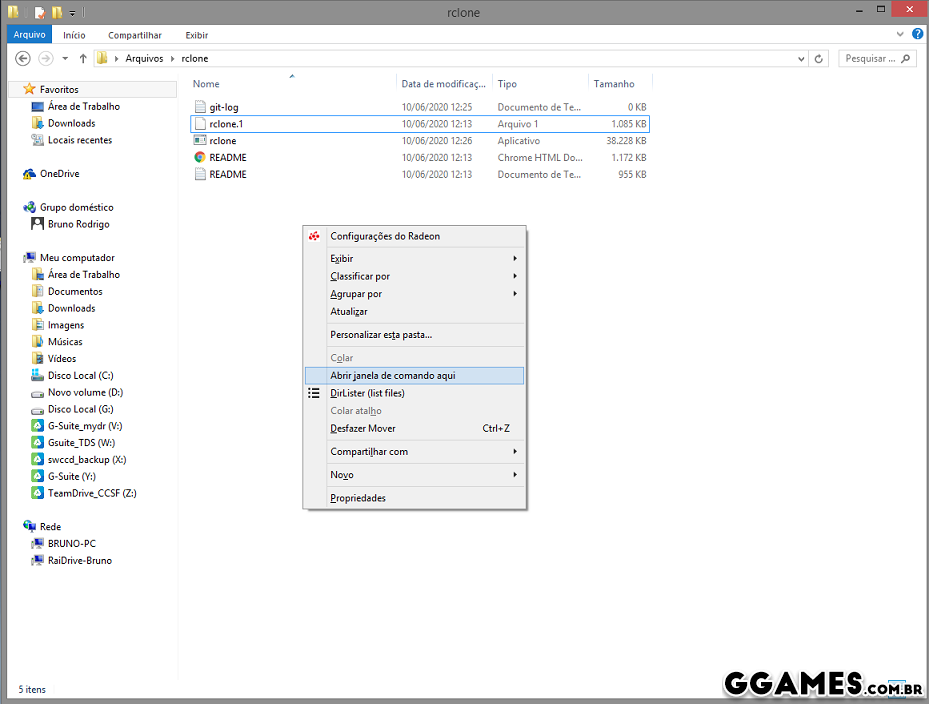929x704 pixels.
Task: Select Disco Local (C:) in sidebar
Action: [x=80, y=376]
